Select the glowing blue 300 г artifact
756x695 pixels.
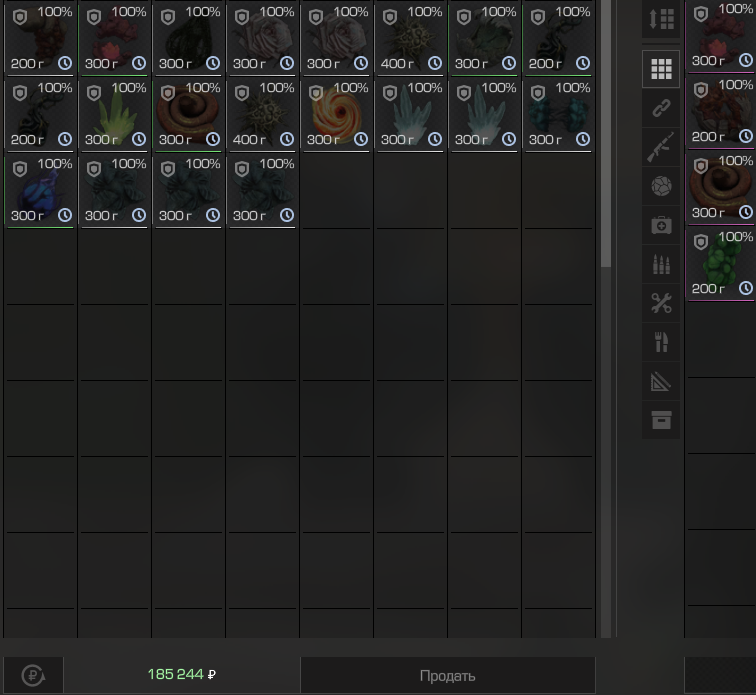(x=40, y=190)
